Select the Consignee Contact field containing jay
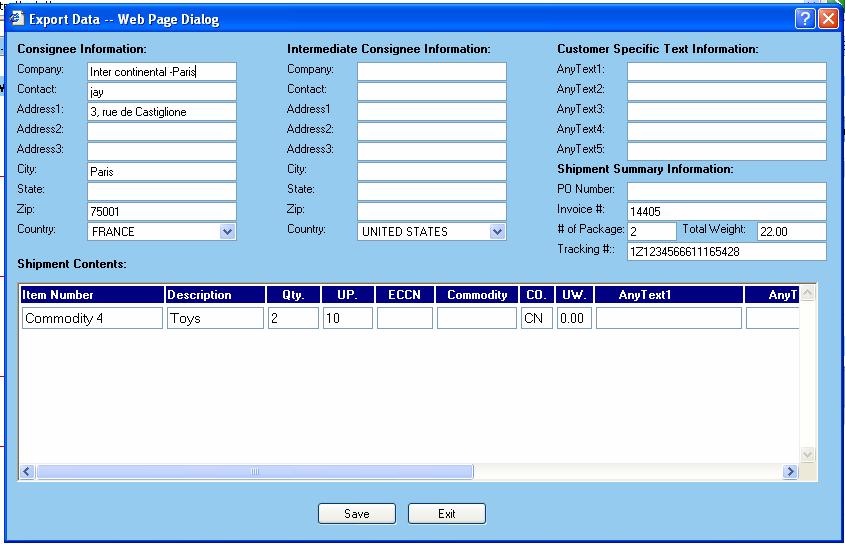 162,91
